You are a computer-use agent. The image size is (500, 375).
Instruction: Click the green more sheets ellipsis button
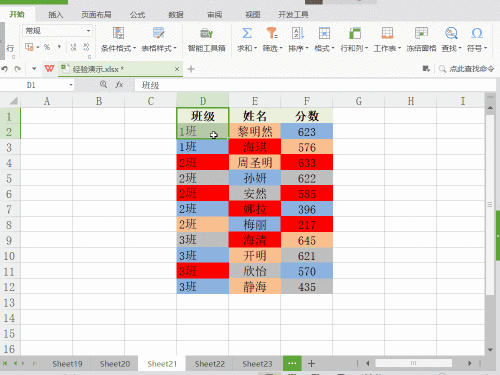(292, 363)
